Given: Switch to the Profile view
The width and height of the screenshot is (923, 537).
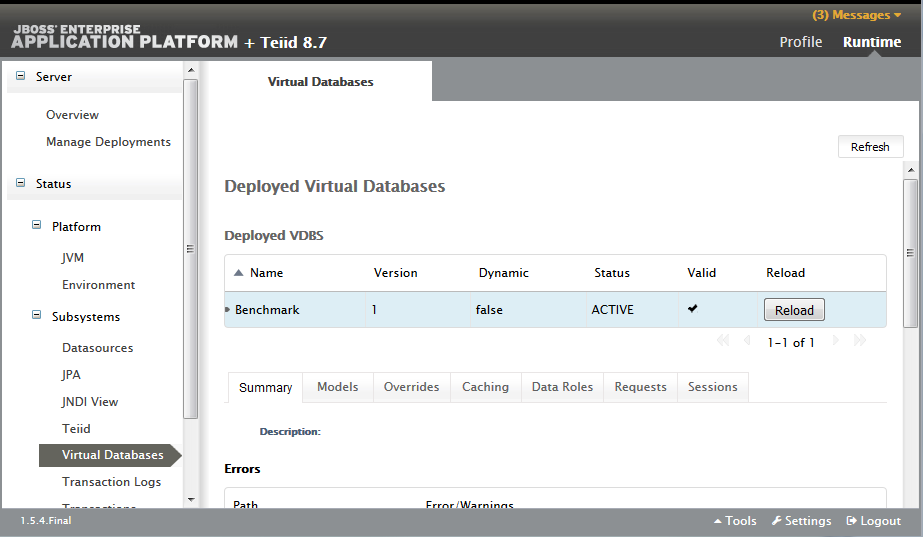Looking at the screenshot, I should 801,42.
